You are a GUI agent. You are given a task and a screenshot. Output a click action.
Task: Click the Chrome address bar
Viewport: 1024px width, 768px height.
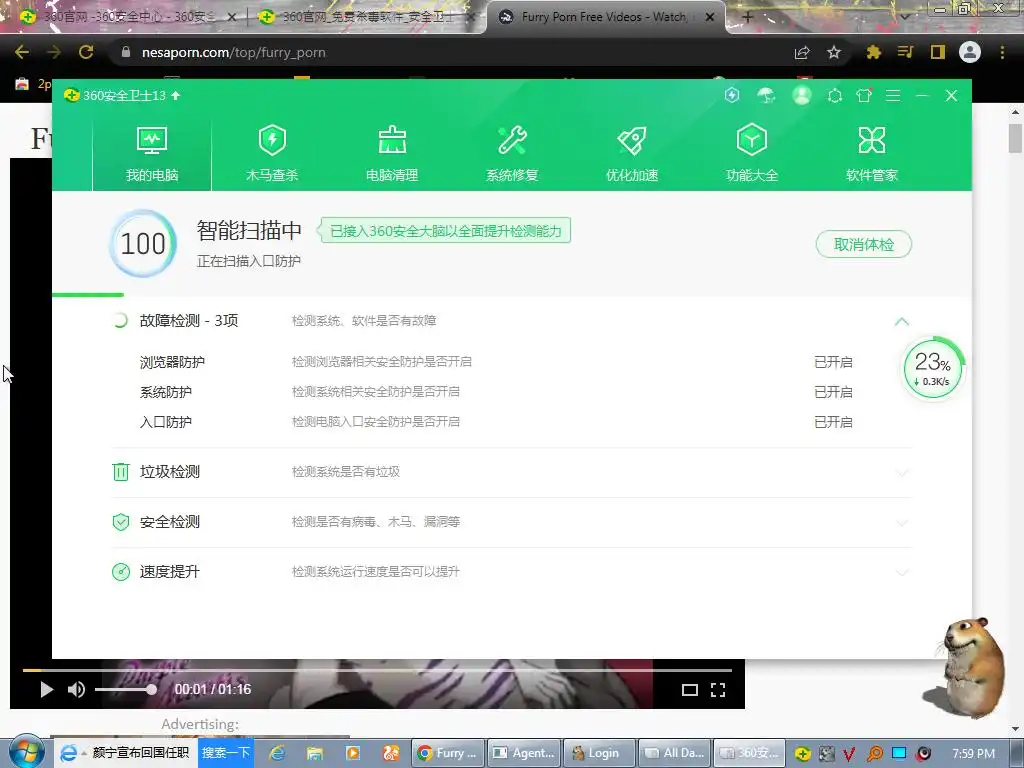451,52
